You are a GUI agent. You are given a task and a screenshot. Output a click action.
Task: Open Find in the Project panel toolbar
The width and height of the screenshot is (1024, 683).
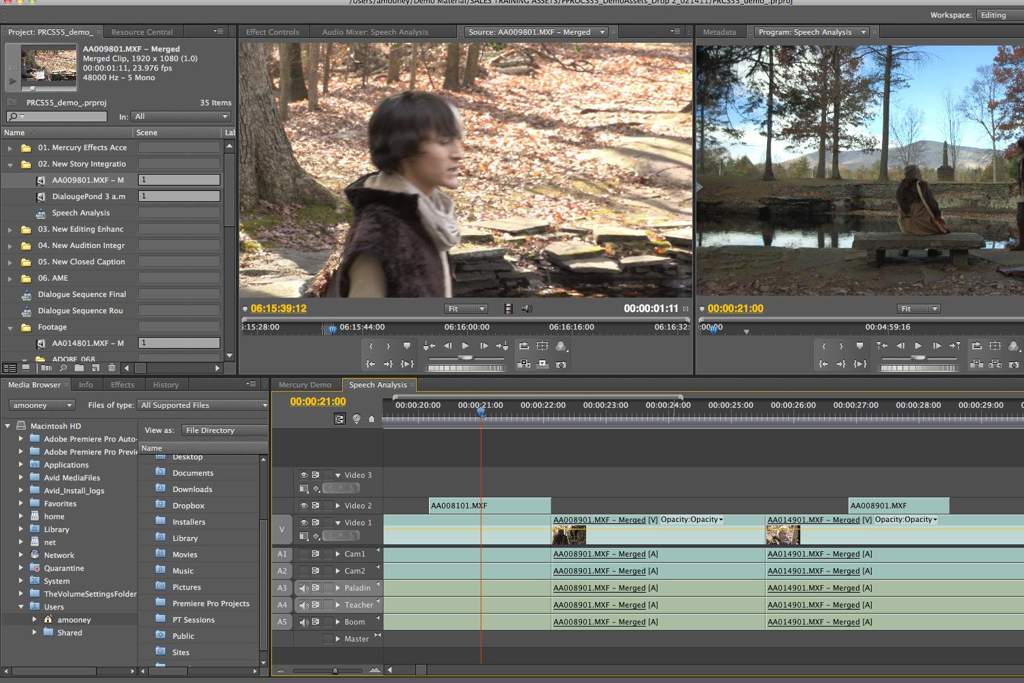coord(63,368)
